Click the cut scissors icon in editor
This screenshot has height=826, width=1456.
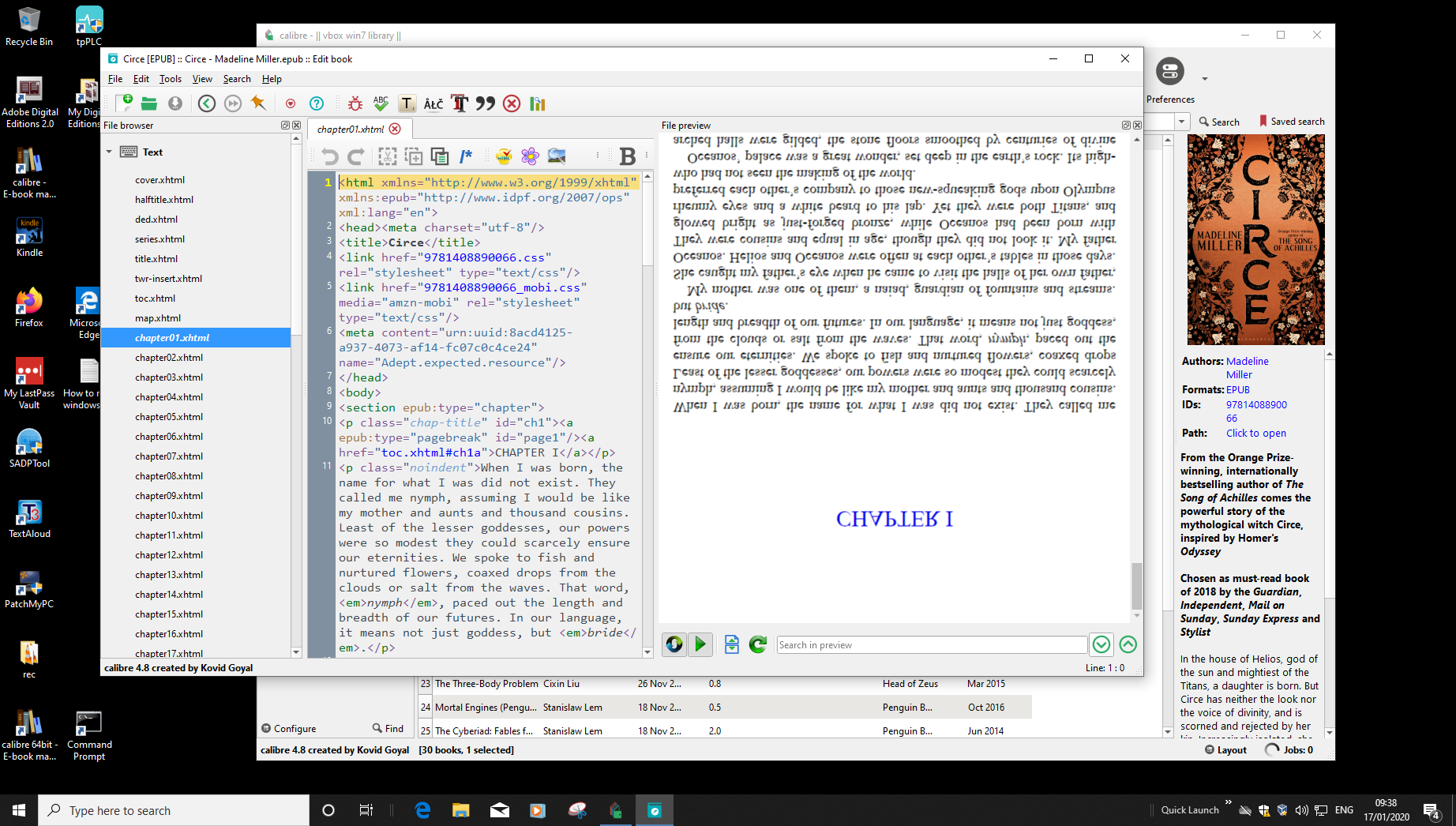pyautogui.click(x=387, y=156)
